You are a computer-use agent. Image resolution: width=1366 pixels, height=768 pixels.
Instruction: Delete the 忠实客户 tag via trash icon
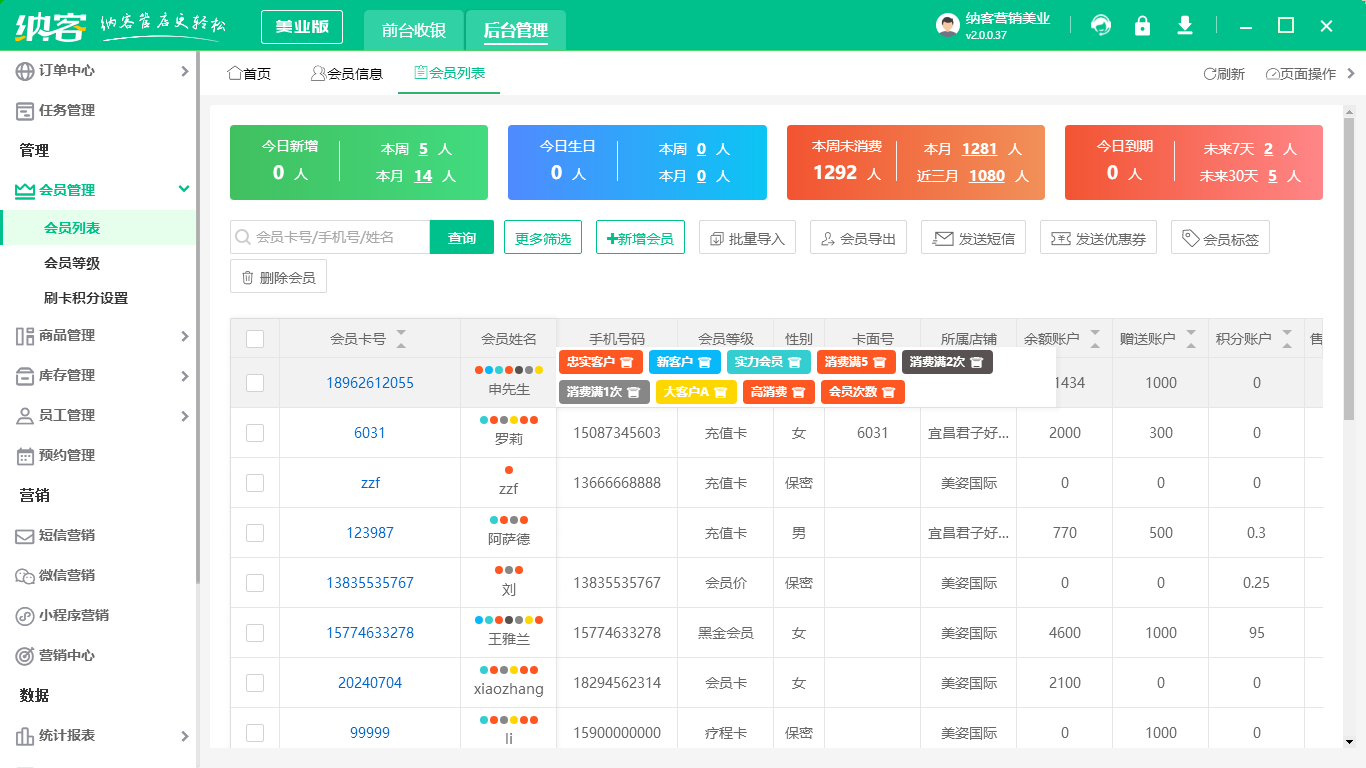pos(627,362)
